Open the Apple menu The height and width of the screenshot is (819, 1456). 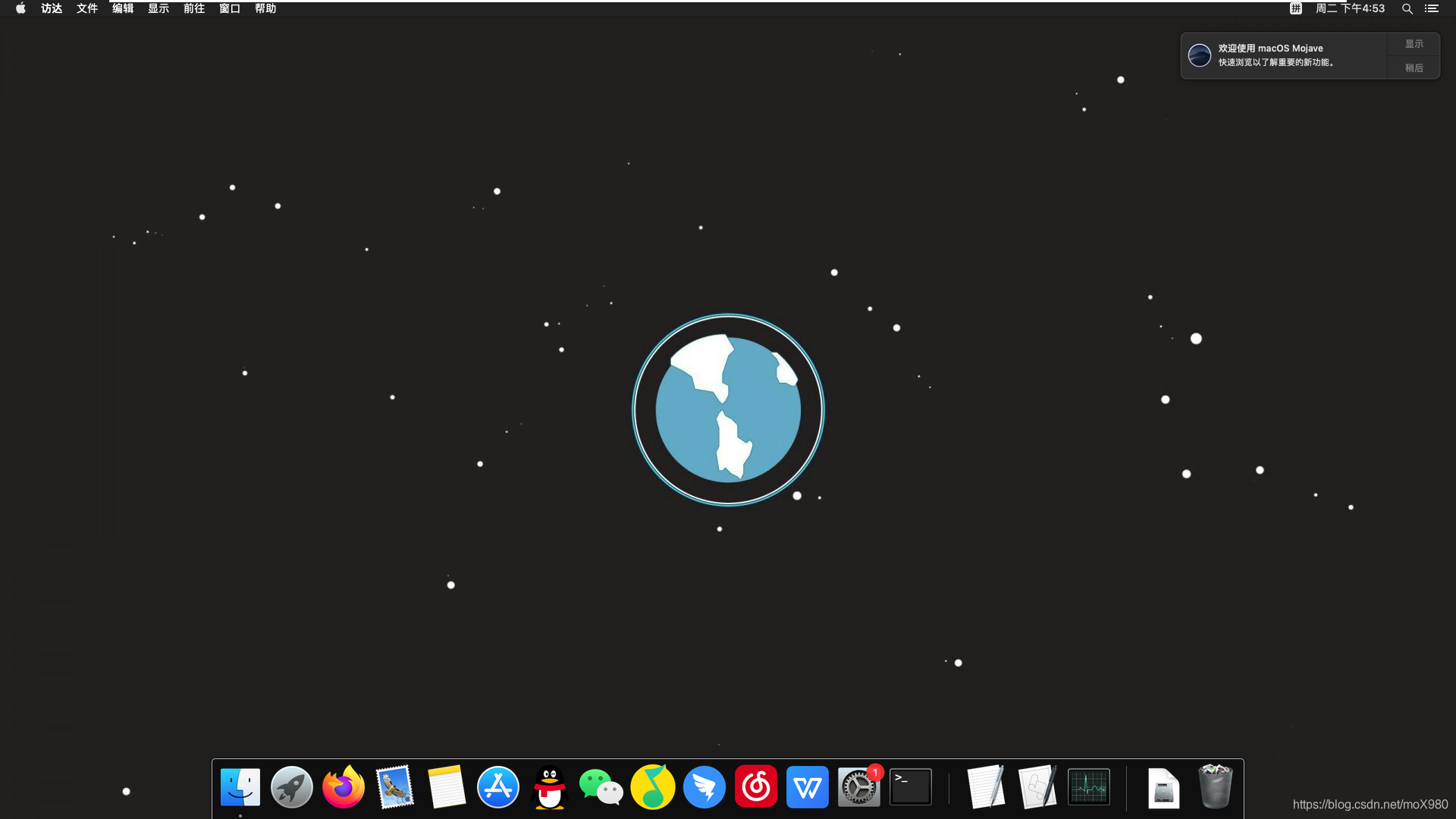click(x=20, y=8)
